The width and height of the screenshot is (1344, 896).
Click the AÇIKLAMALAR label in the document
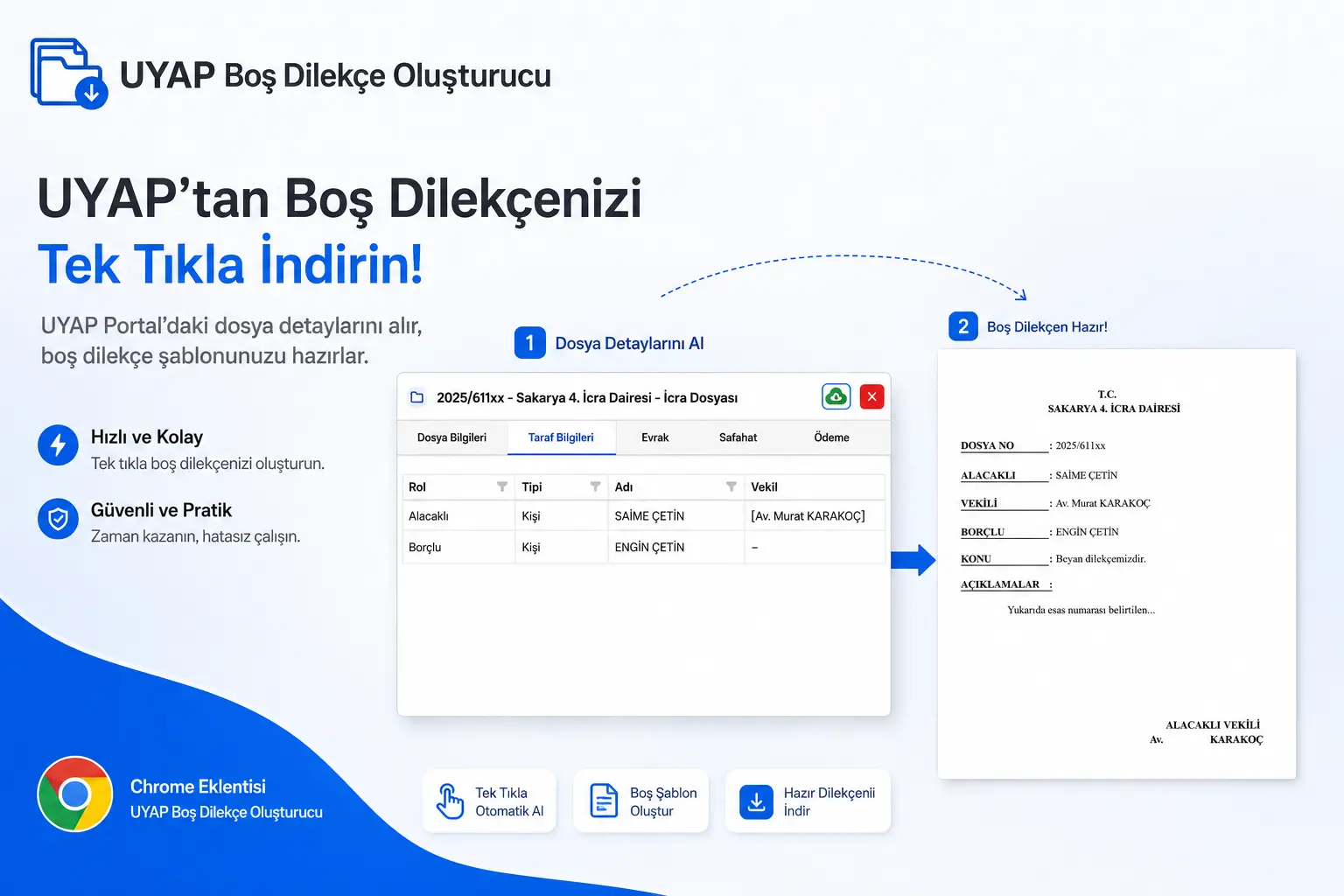pyautogui.click(x=1000, y=584)
